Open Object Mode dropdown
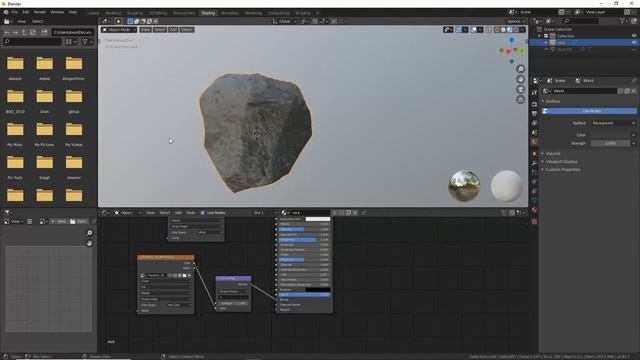Viewport: 640px width, 360px height. coord(119,30)
